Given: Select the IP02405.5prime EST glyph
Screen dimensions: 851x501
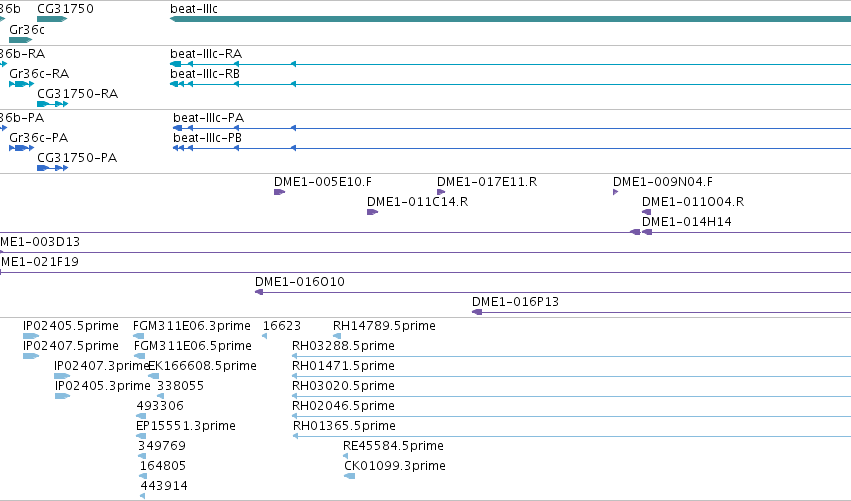Looking at the screenshot, I should pyautogui.click(x=30, y=336).
